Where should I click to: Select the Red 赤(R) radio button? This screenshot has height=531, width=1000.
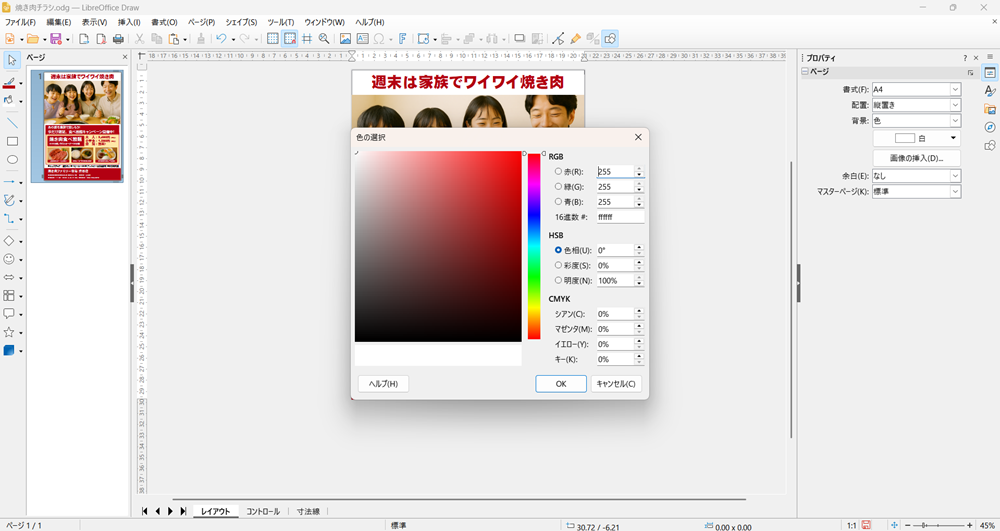pyautogui.click(x=558, y=171)
